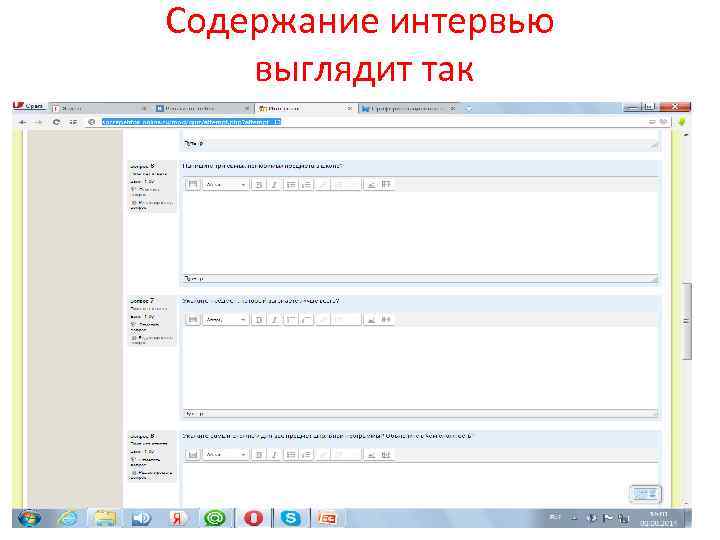
Task: Click the tray network icon
Action: [623, 519]
